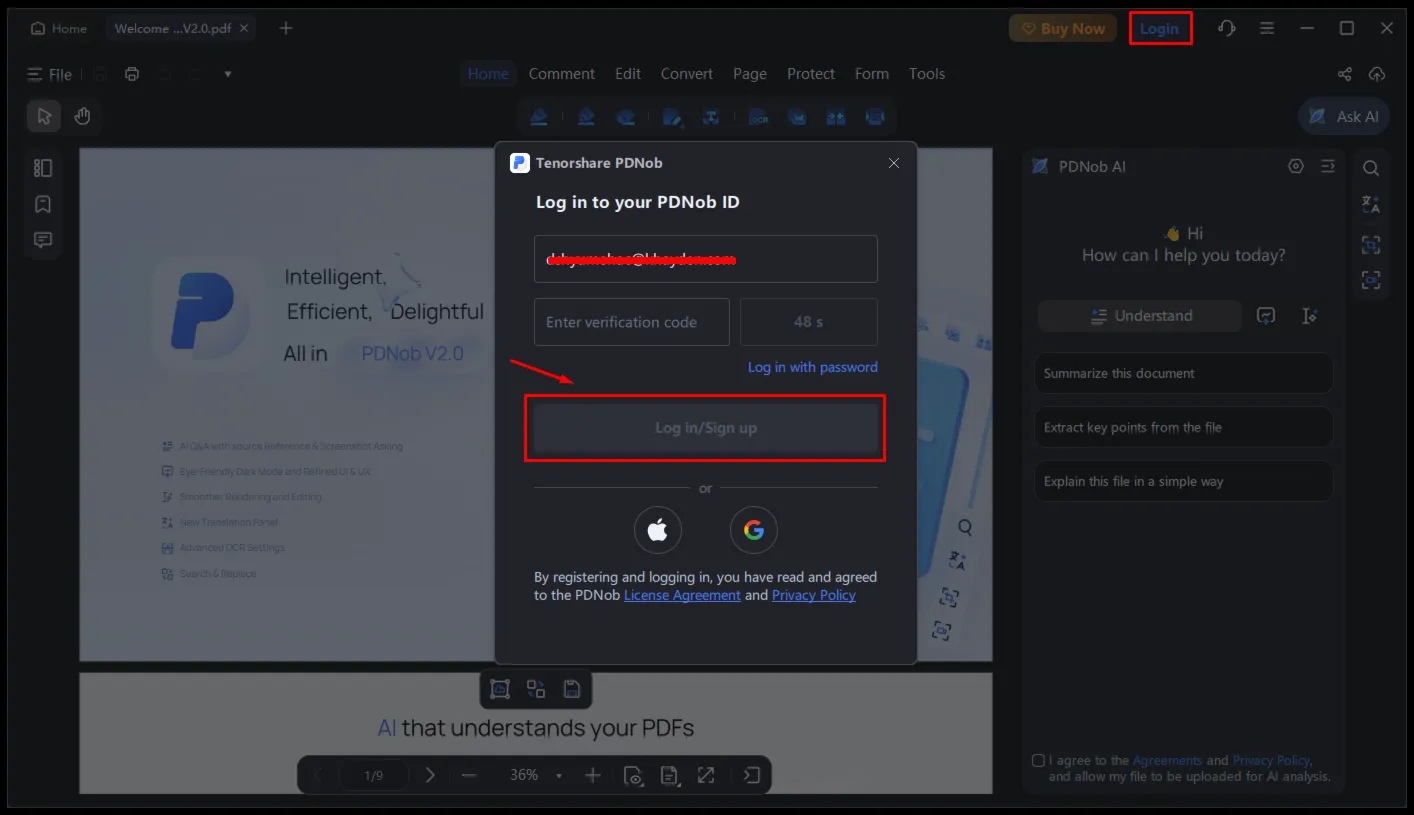Image resolution: width=1414 pixels, height=815 pixels.
Task: Click the cloud upload icon
Action: point(1377,74)
